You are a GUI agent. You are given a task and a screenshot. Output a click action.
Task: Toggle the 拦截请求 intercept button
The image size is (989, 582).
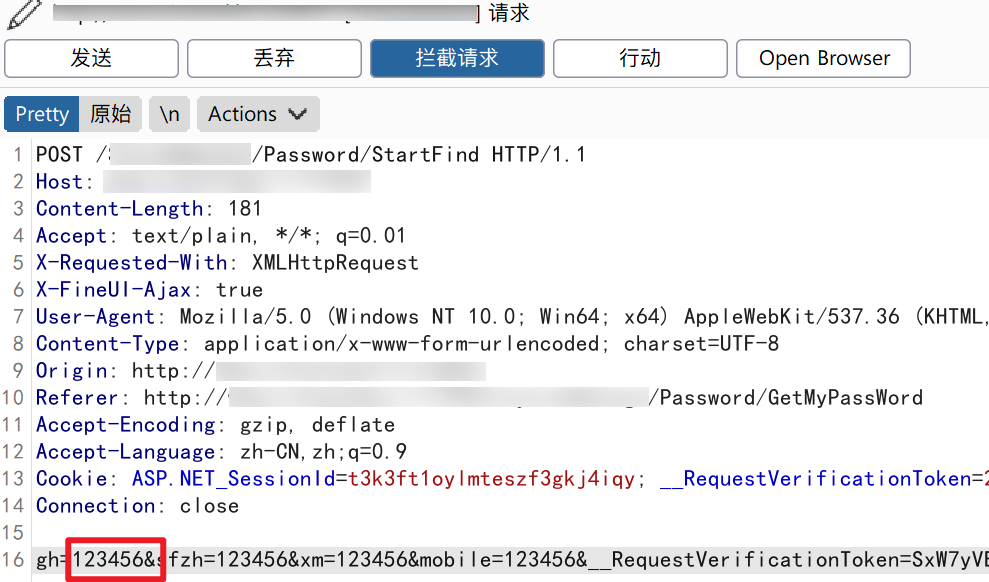click(457, 59)
